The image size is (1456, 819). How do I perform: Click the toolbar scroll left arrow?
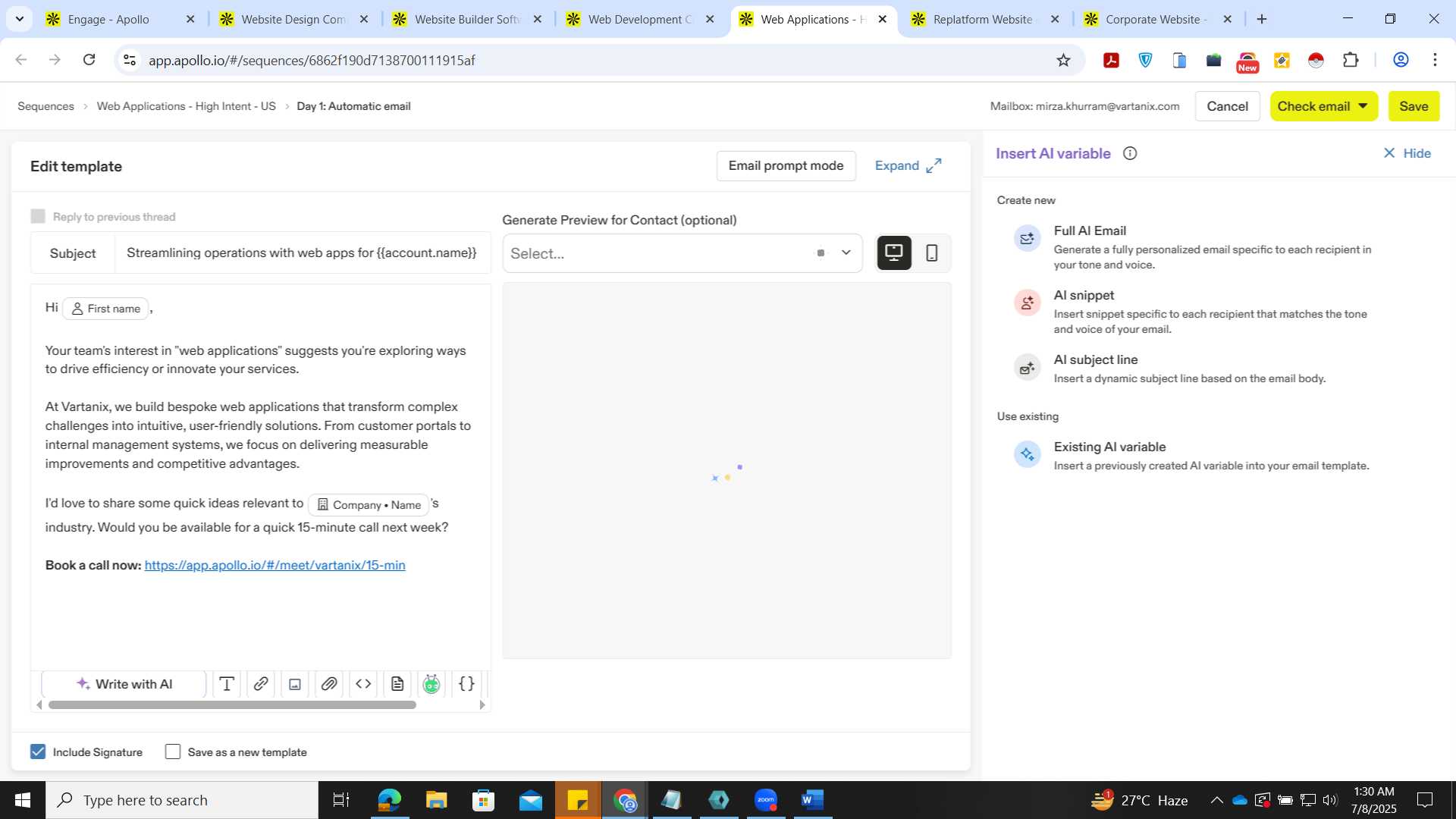click(x=39, y=704)
